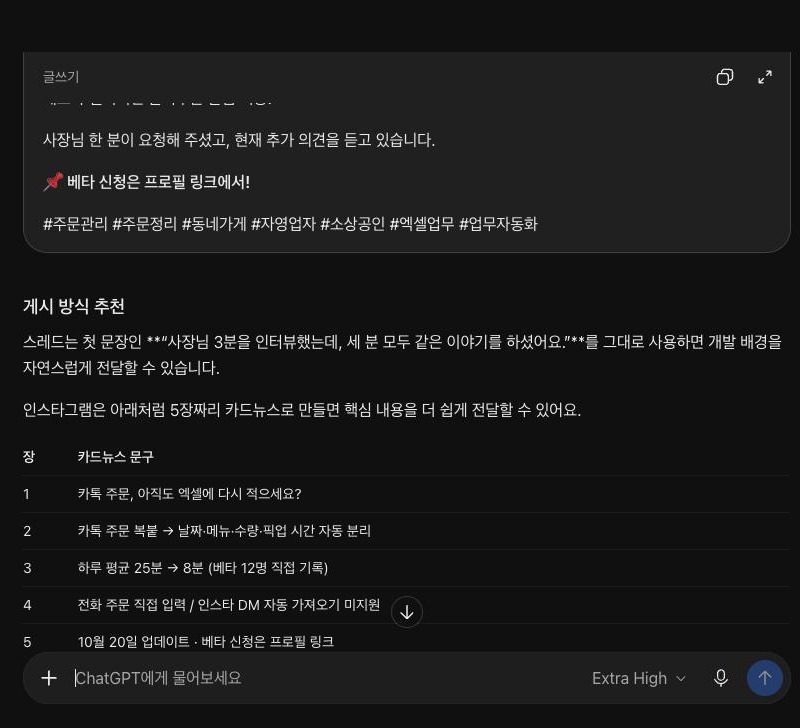Select row 카톡 주문 복붙 → 날짜·메뉴·수량
This screenshot has width=800, height=728.
coord(406,531)
